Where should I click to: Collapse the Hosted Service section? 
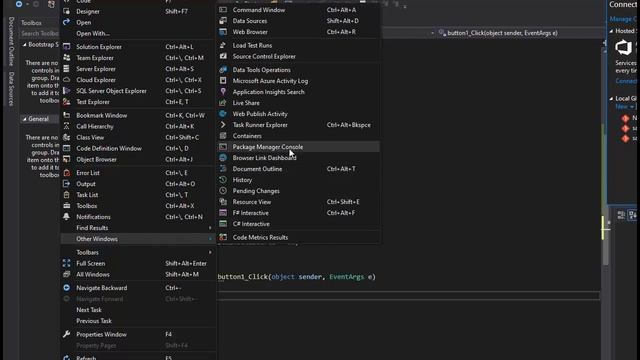pos(611,31)
